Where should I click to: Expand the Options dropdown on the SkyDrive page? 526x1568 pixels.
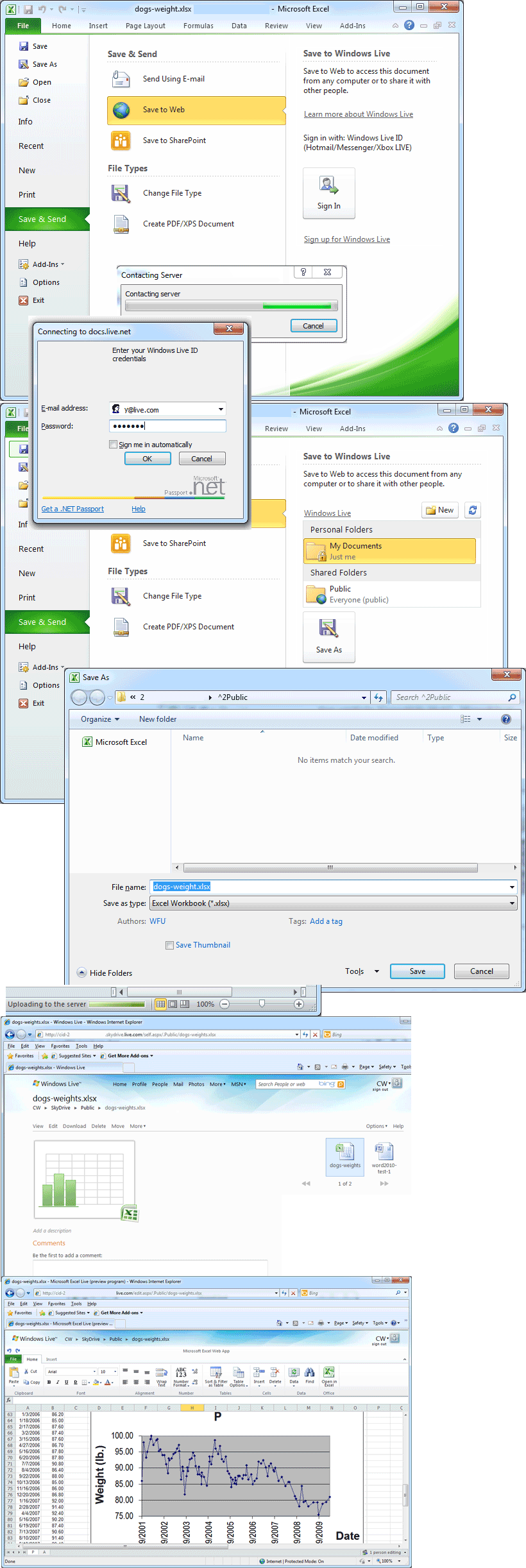[x=377, y=1126]
